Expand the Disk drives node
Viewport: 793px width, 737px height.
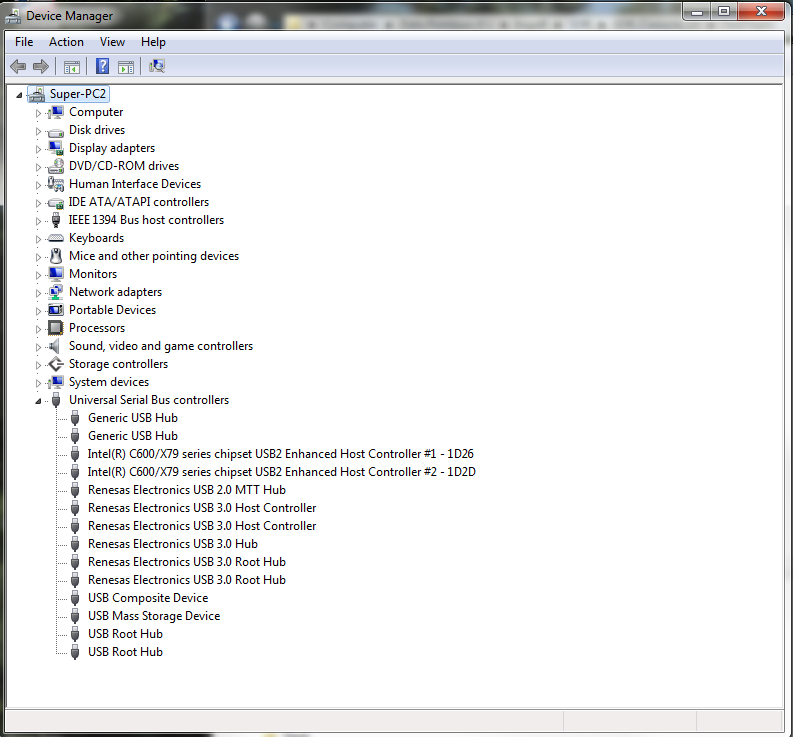[39, 131]
